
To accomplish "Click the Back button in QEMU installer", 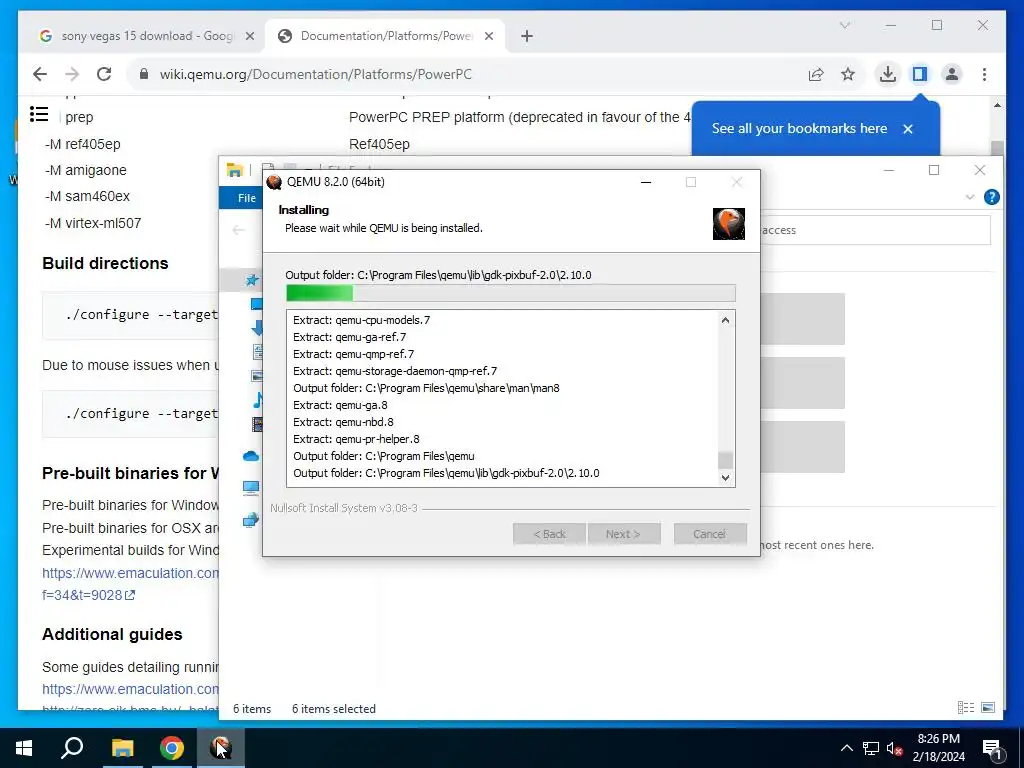I will (549, 534).
